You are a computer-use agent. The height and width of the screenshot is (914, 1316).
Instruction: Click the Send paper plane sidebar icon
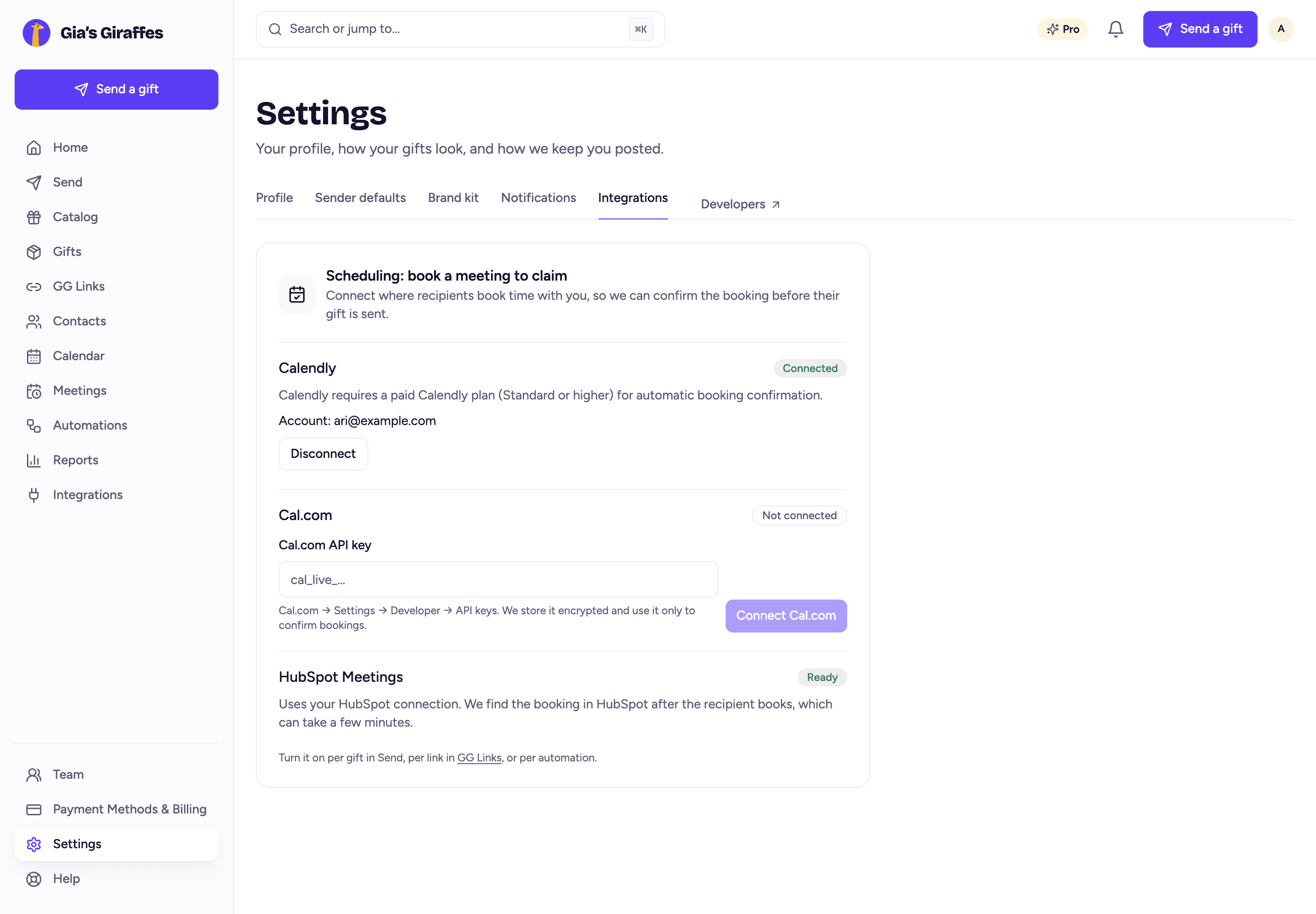pos(34,182)
